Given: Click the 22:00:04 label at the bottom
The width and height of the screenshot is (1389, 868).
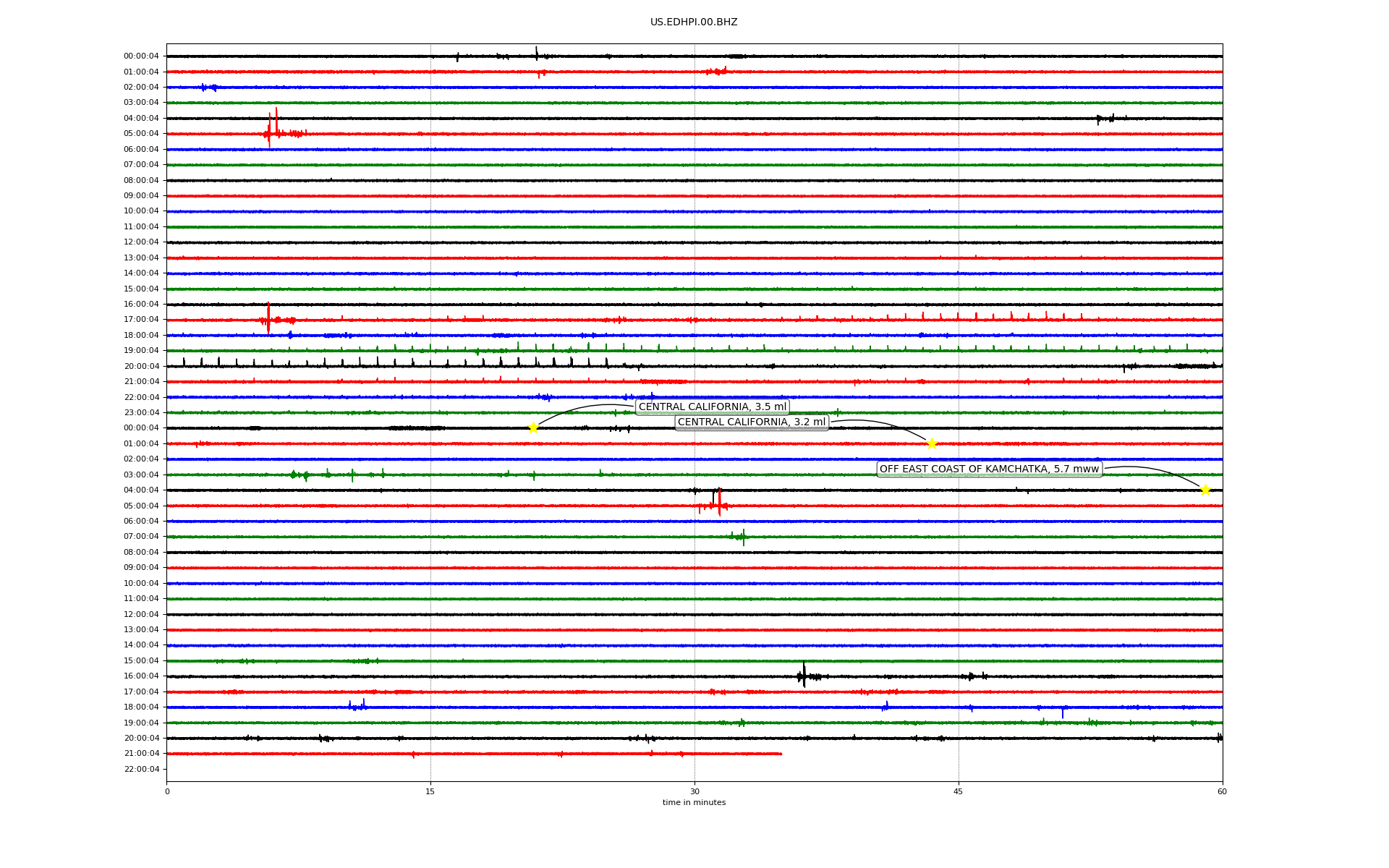Looking at the screenshot, I should click(x=141, y=769).
